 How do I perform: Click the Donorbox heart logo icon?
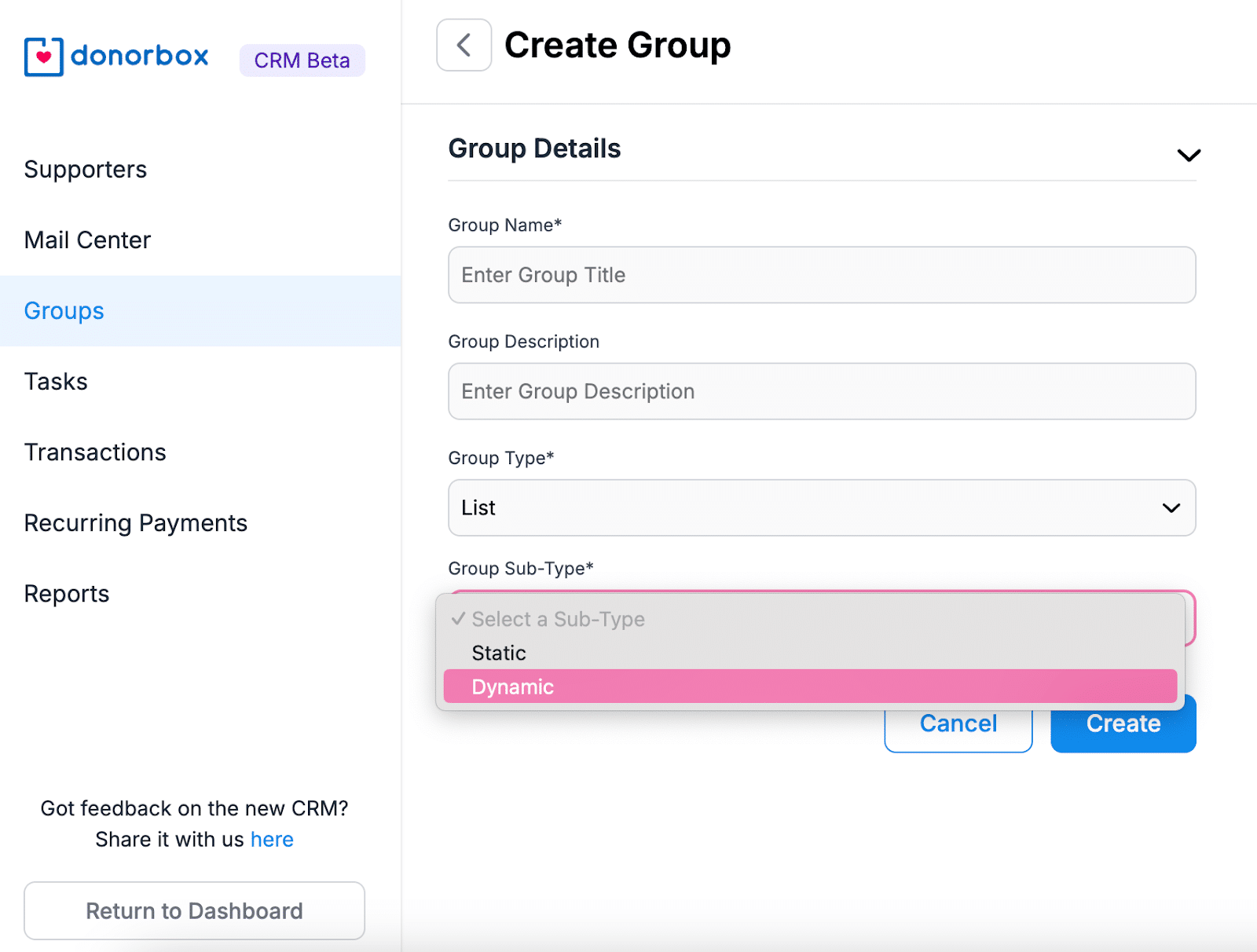tap(43, 57)
